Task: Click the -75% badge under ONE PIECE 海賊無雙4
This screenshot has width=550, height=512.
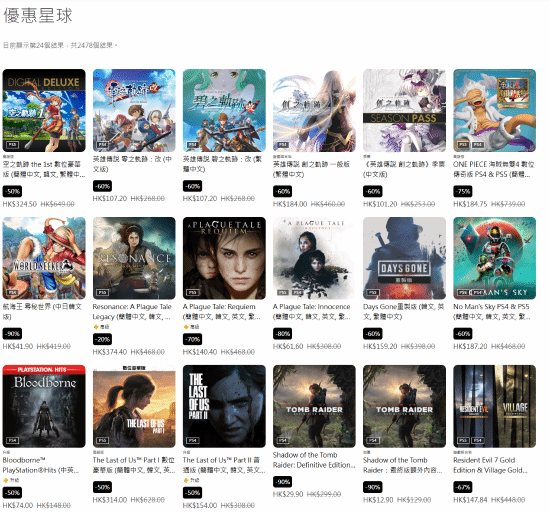Action: tap(463, 191)
